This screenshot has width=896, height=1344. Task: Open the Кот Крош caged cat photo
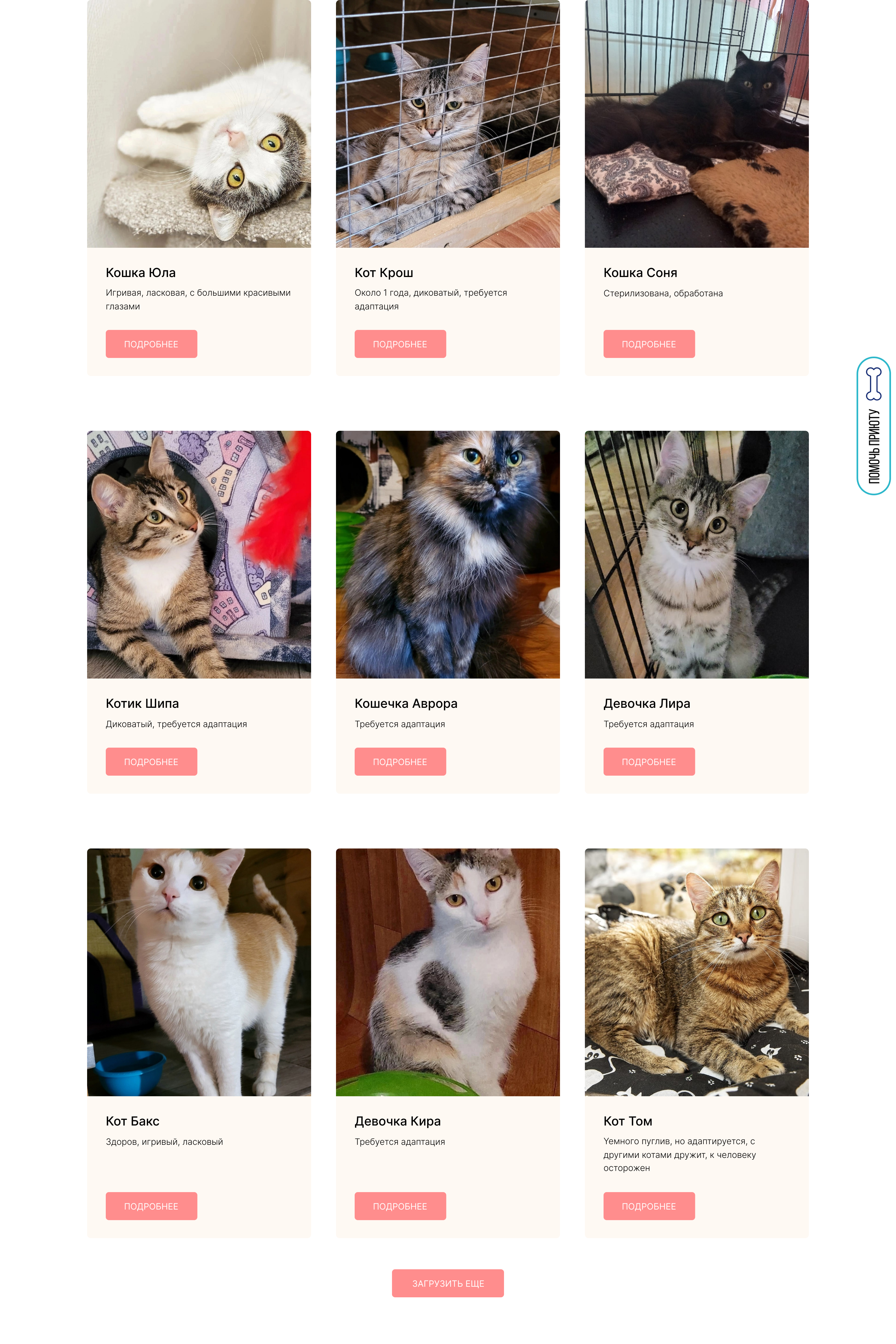[448, 124]
